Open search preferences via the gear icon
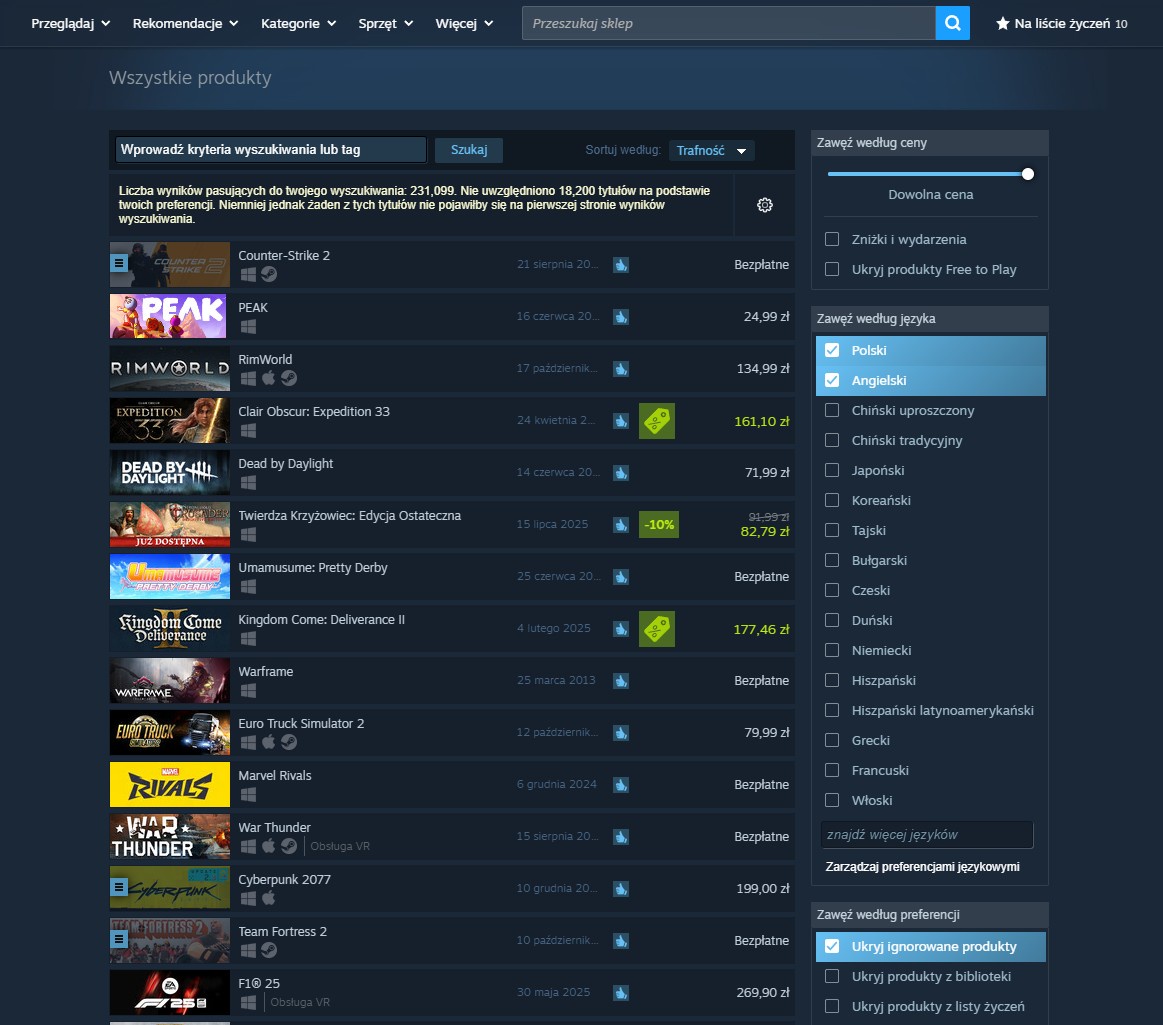 tap(764, 204)
